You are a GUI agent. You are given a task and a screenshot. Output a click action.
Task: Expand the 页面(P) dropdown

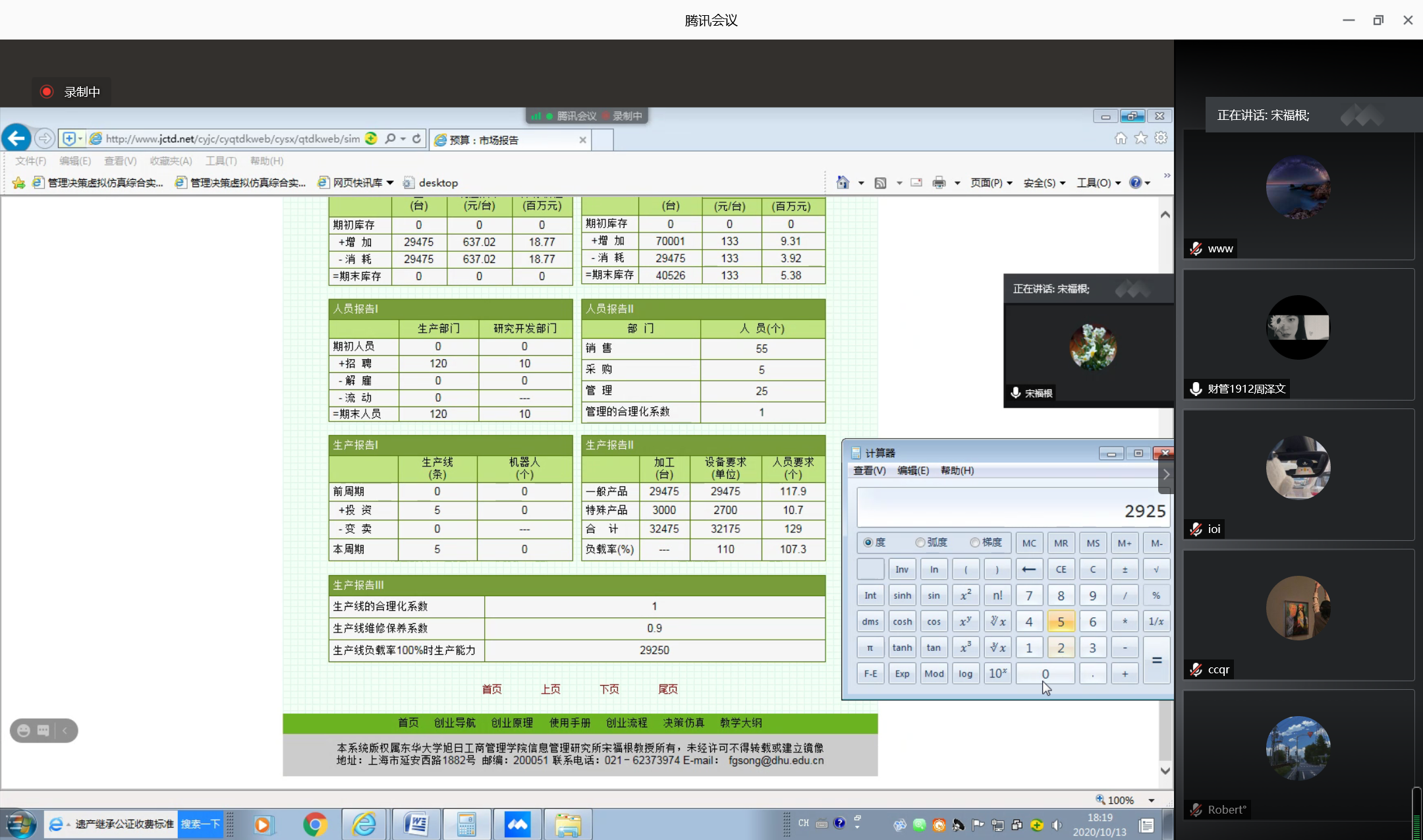pos(991,182)
